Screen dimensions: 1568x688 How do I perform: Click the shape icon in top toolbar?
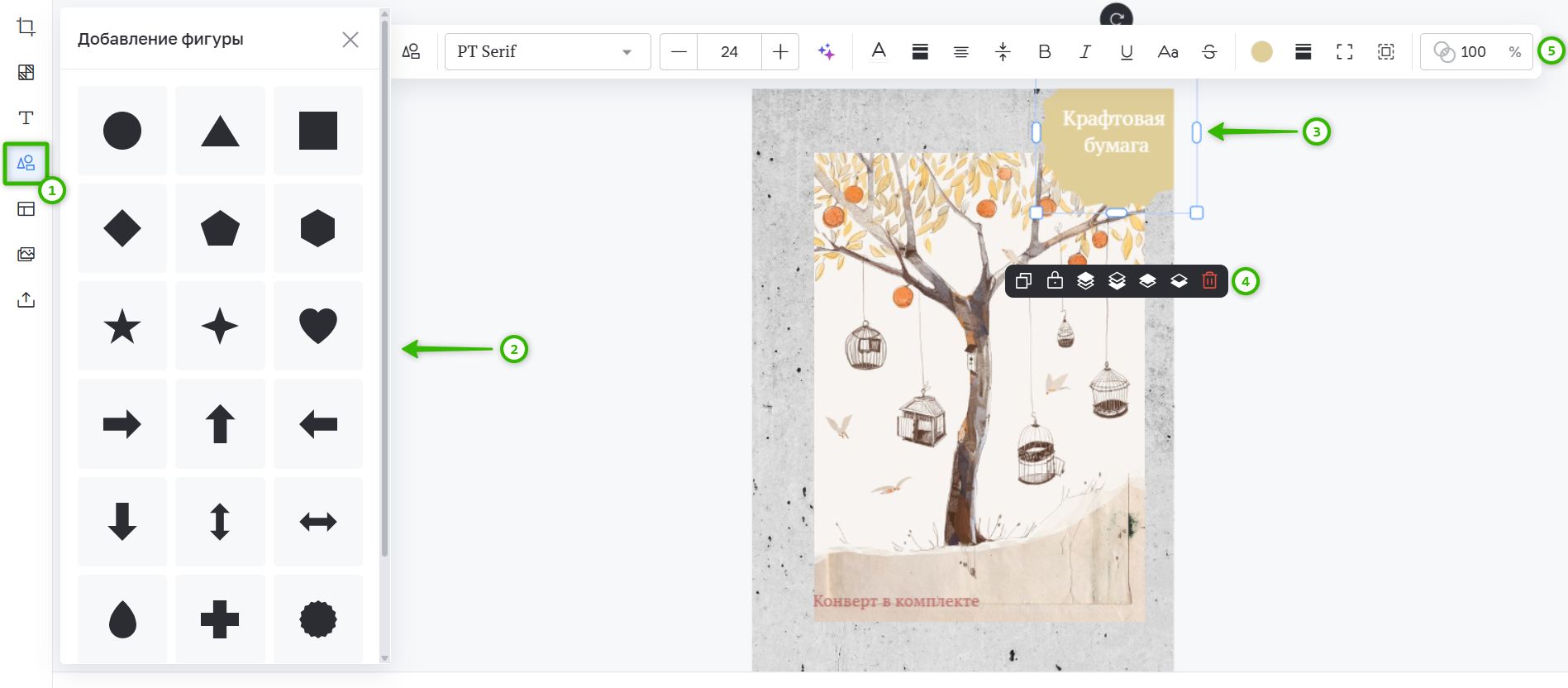tap(411, 52)
